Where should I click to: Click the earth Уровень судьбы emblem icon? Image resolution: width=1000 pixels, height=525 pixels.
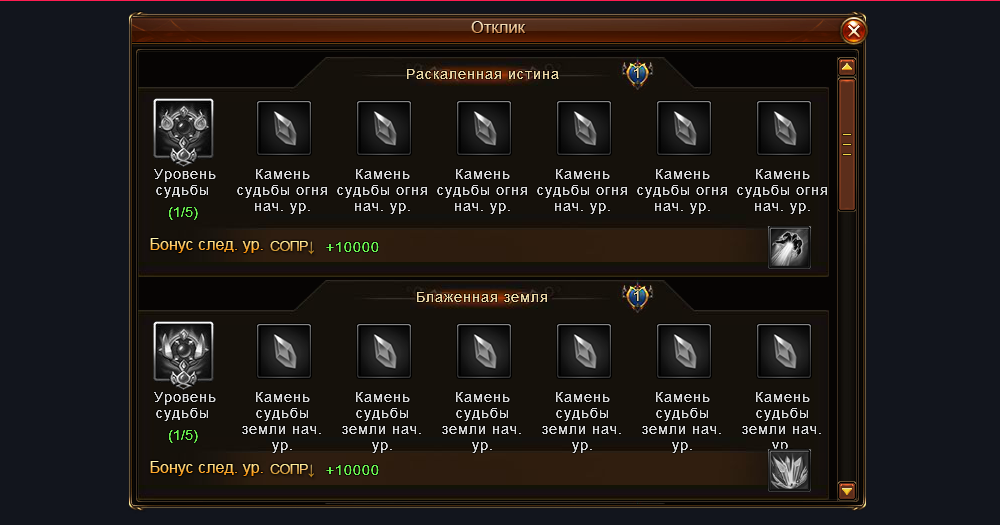click(x=183, y=352)
